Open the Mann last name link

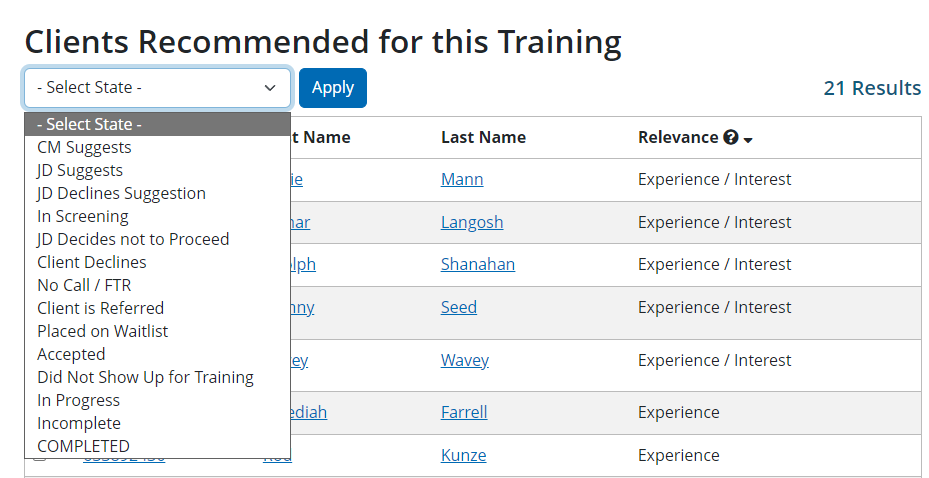pos(462,180)
